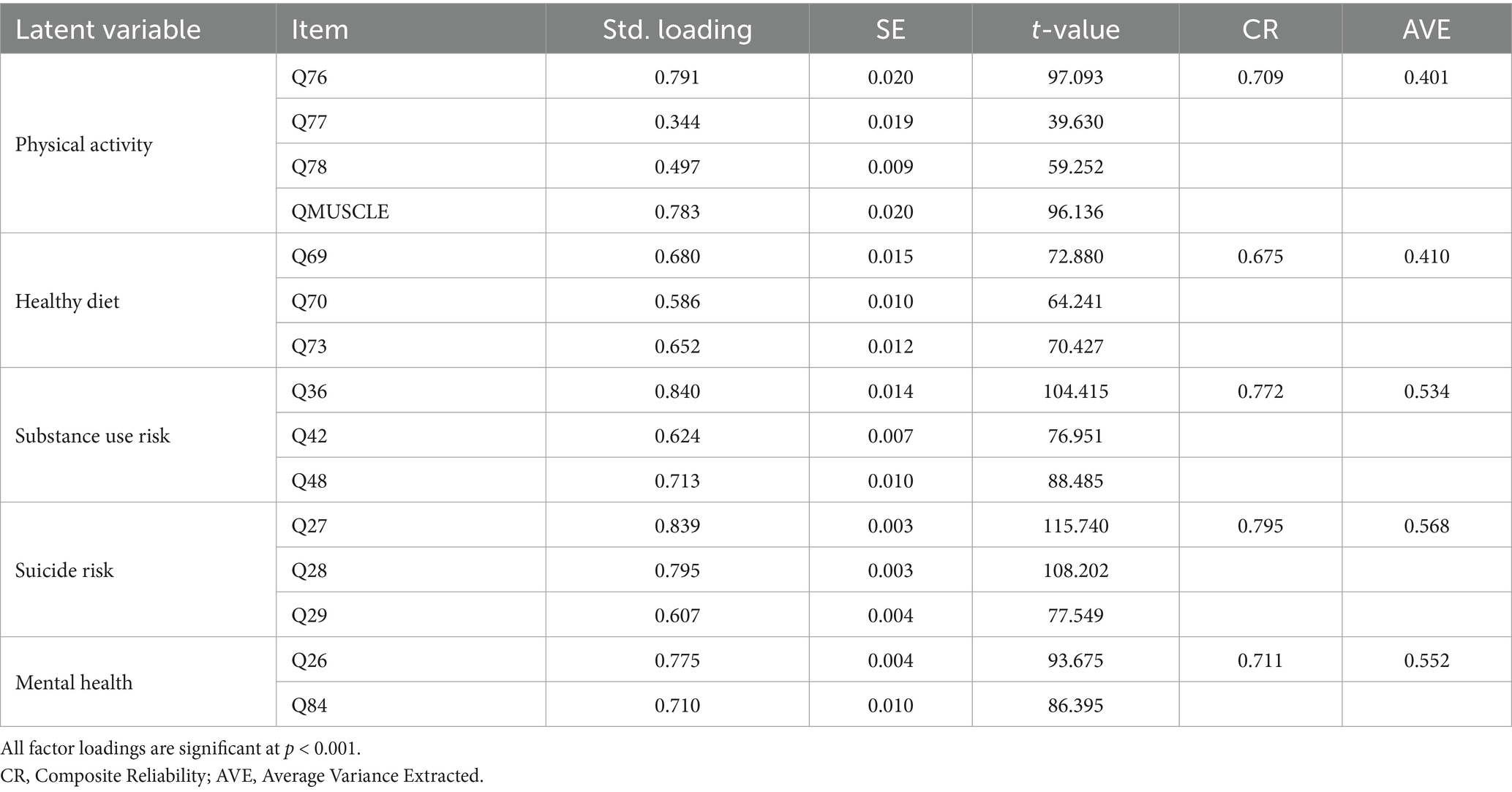This screenshot has width=1512, height=792.
Task: Click the AVE value 0.568
Action: pyautogui.click(x=1426, y=526)
